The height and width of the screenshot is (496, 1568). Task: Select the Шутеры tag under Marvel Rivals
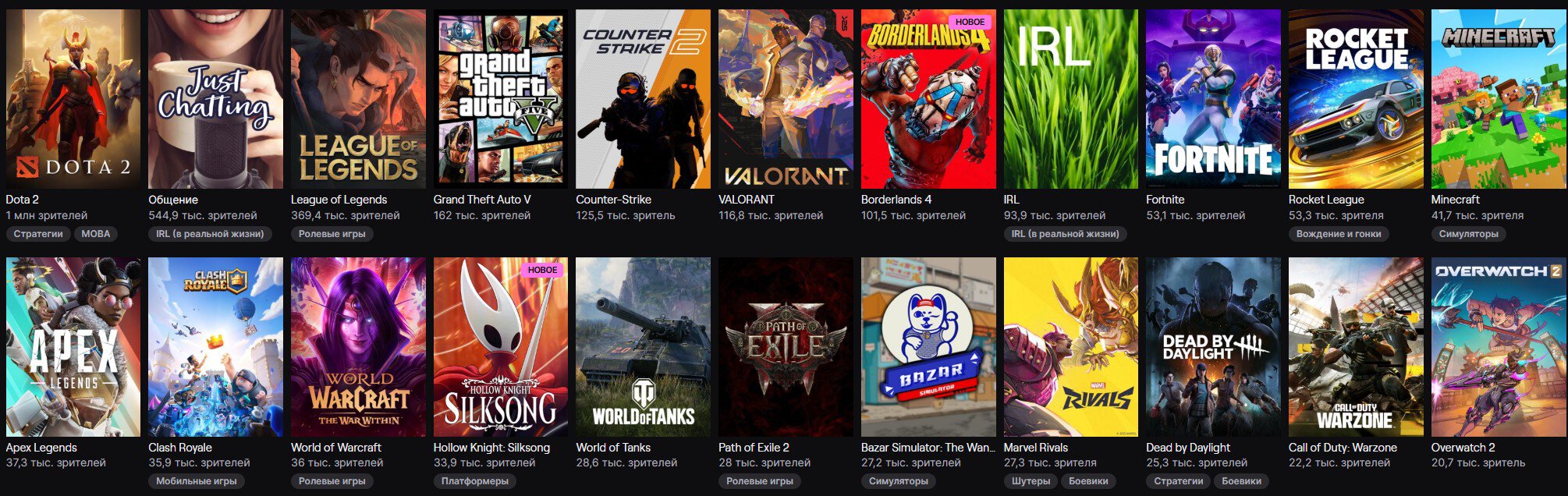click(1031, 481)
